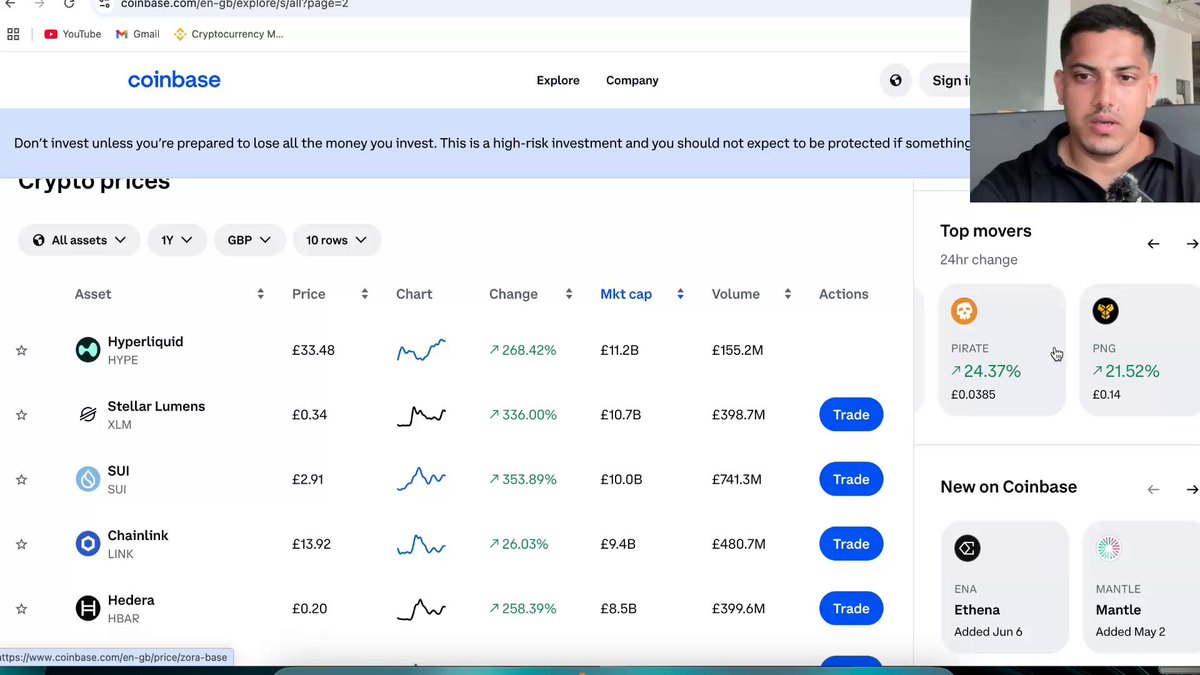This screenshot has width=1200, height=675.
Task: Click the SUI price chart
Action: [x=421, y=480]
